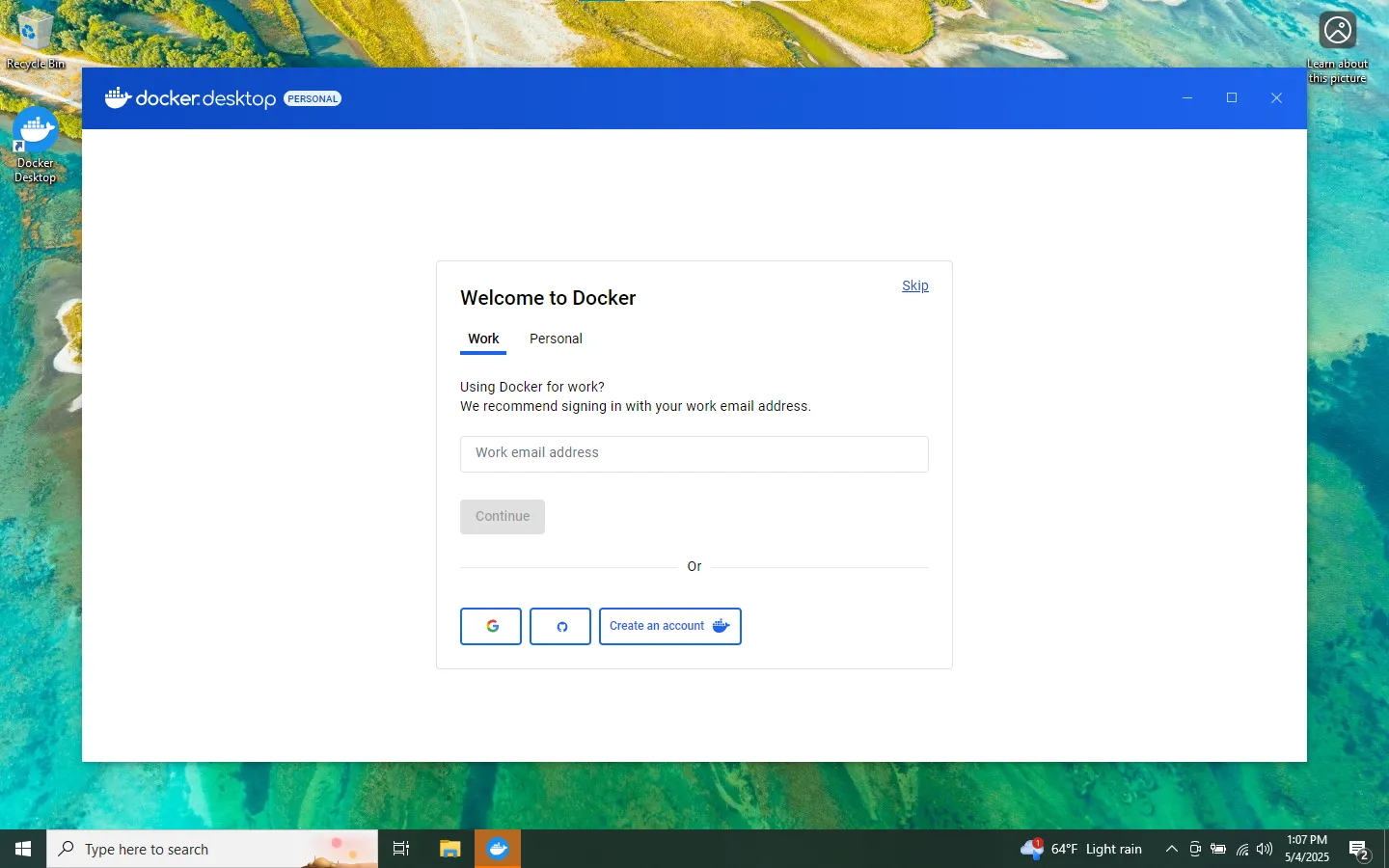
Task: Switch to the Personal tab
Action: click(x=555, y=339)
